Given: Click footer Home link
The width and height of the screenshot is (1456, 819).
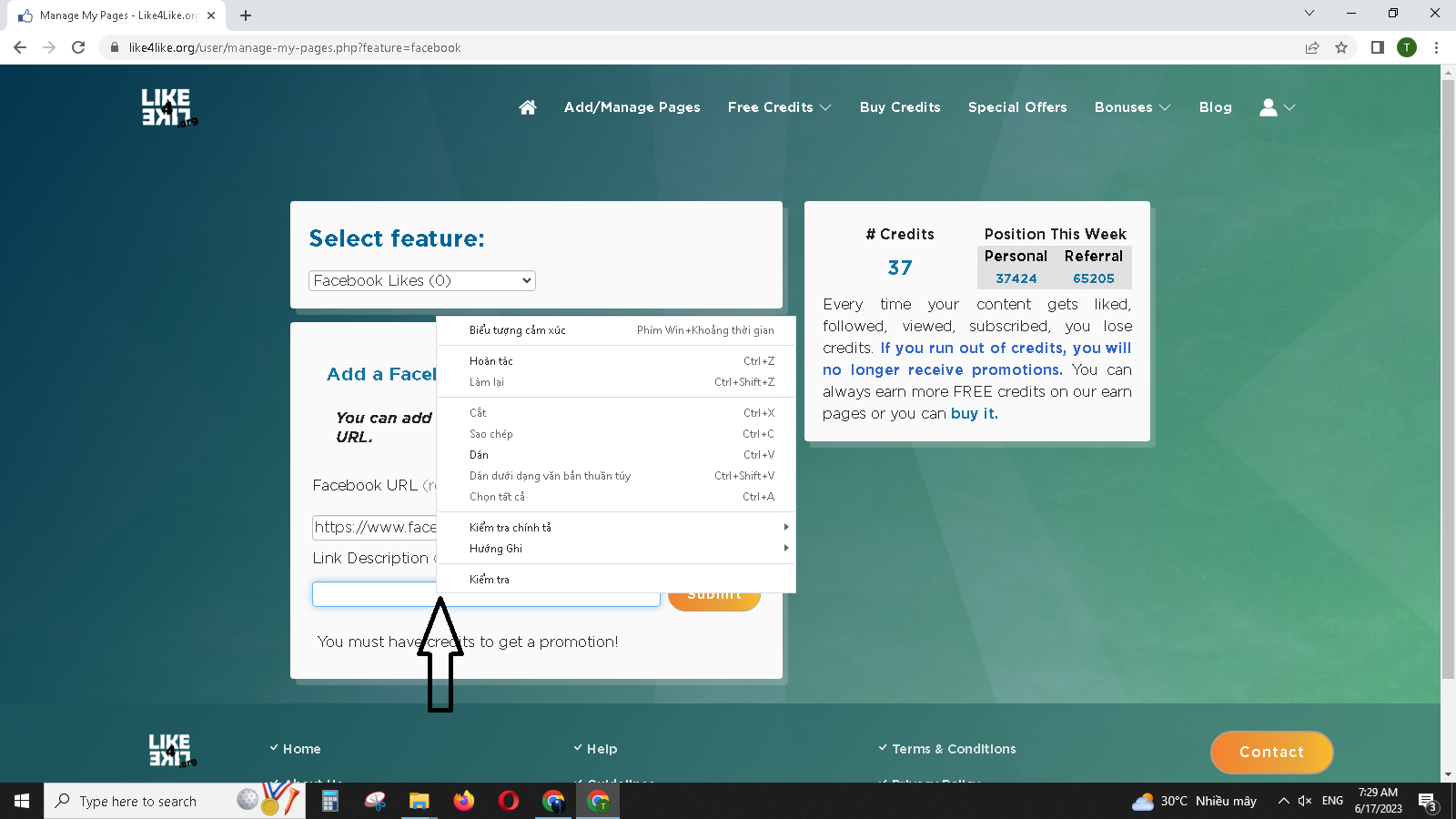Looking at the screenshot, I should pyautogui.click(x=301, y=749).
